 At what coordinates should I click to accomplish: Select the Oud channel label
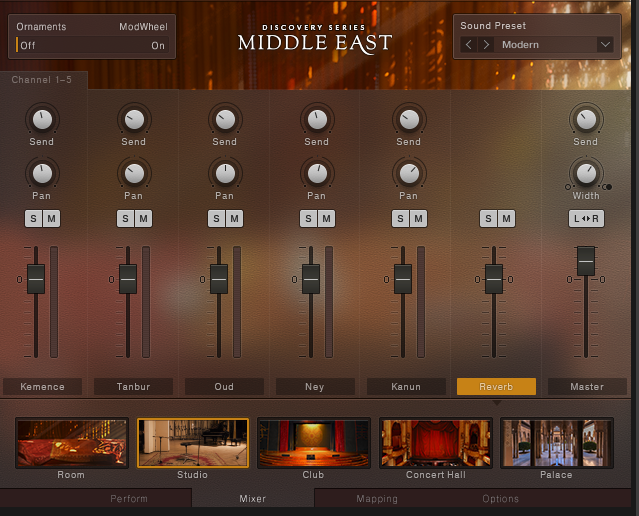point(224,386)
